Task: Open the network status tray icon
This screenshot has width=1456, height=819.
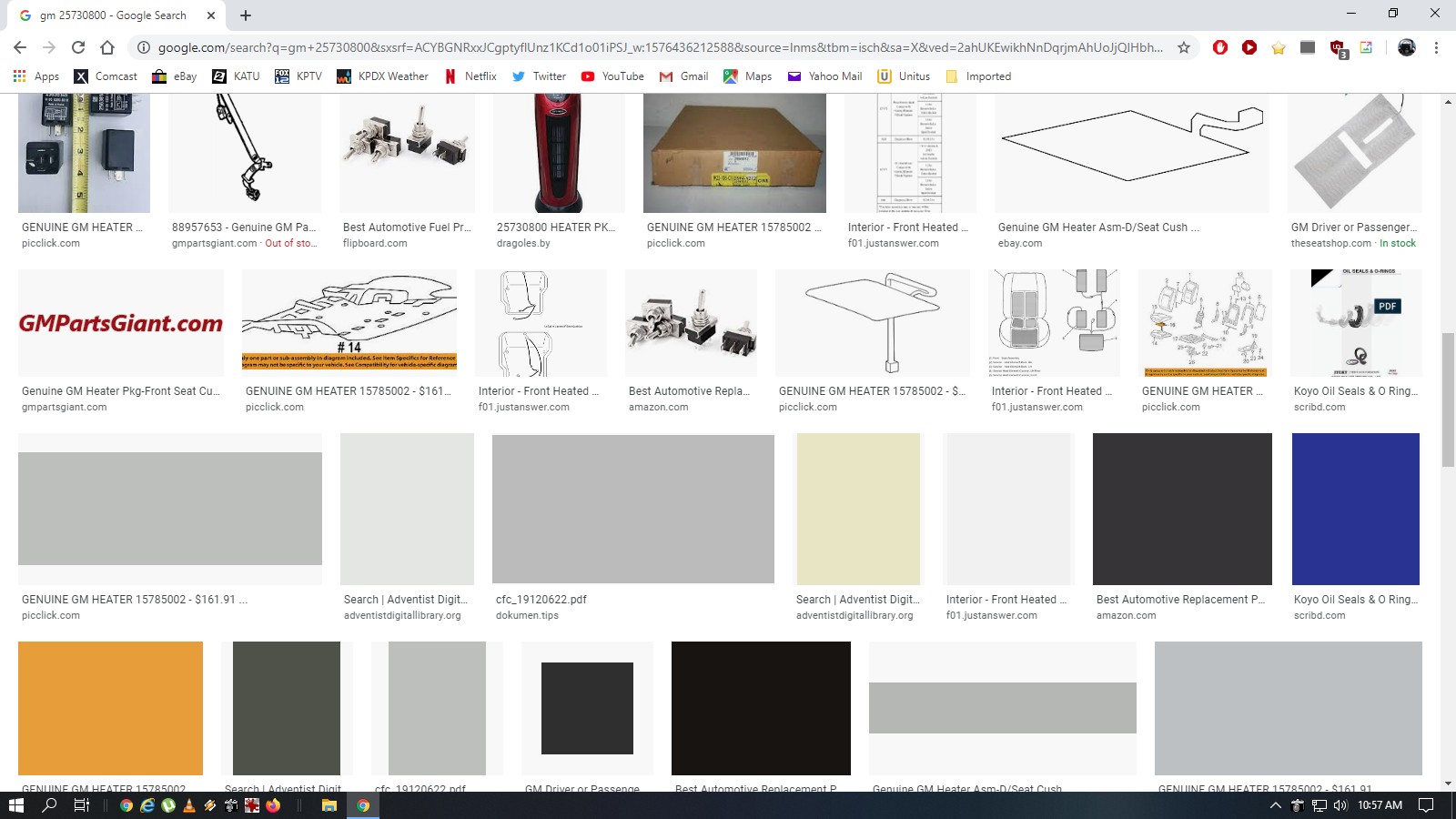Action: coord(1319,805)
